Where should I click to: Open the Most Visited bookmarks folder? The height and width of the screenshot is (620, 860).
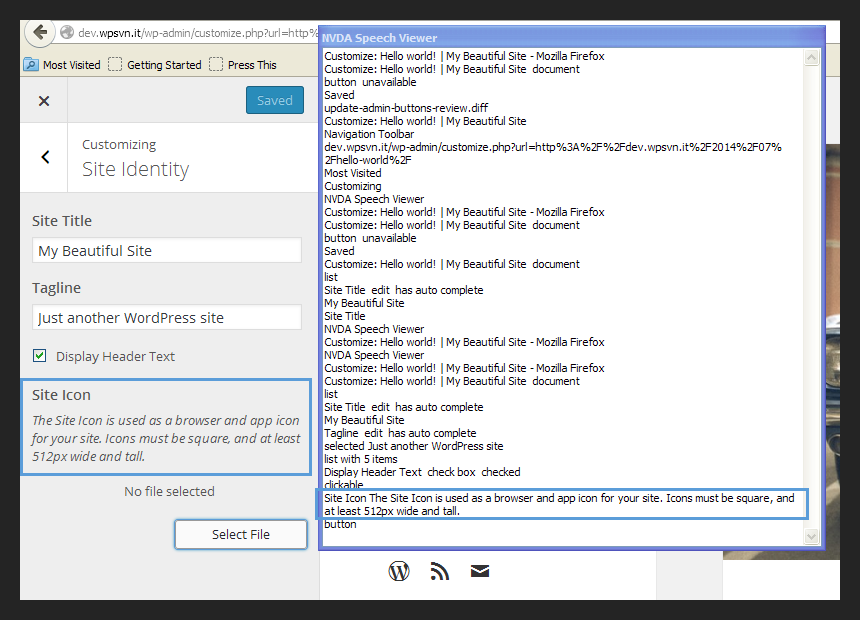[62, 65]
